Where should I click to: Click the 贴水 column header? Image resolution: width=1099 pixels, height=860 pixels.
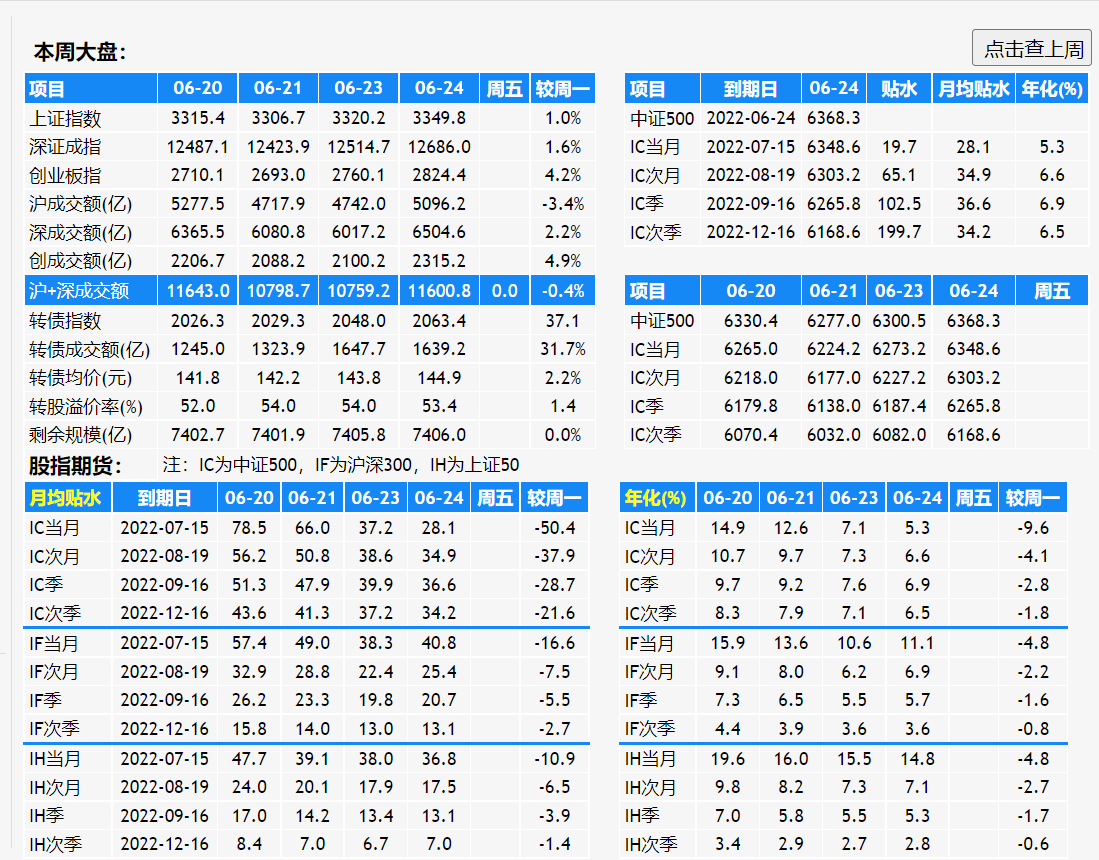coord(899,89)
